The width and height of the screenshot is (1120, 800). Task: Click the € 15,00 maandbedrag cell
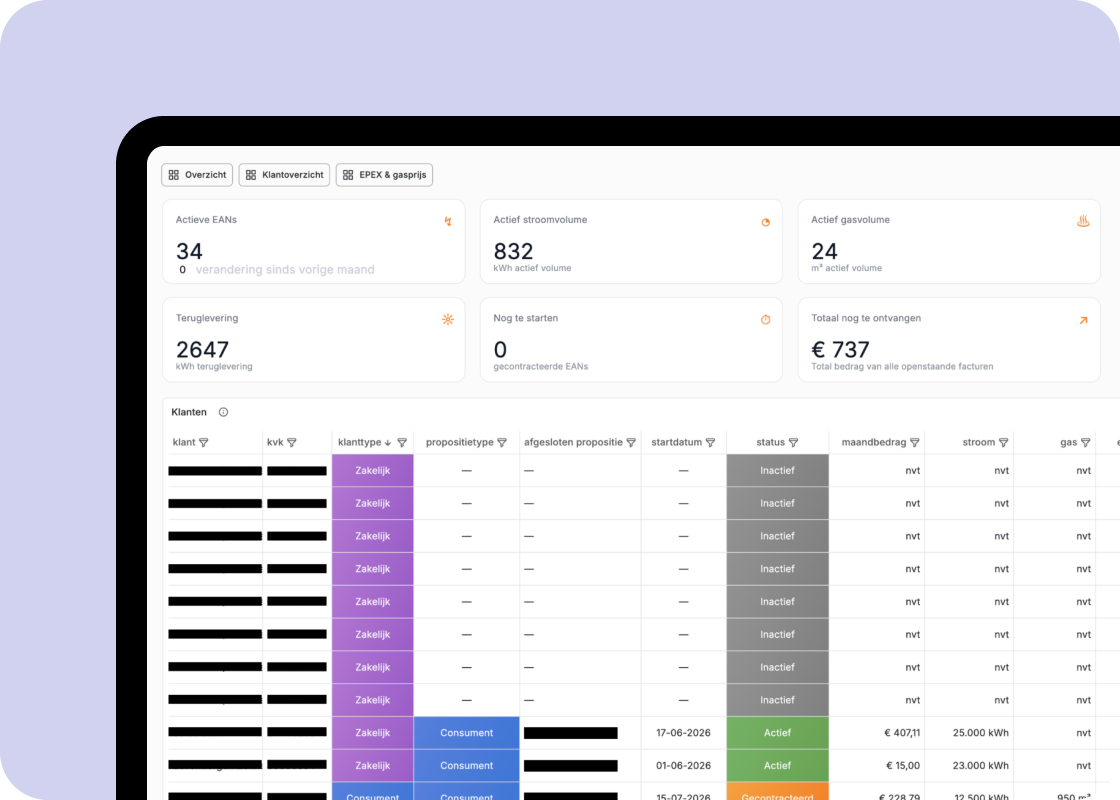click(x=876, y=766)
